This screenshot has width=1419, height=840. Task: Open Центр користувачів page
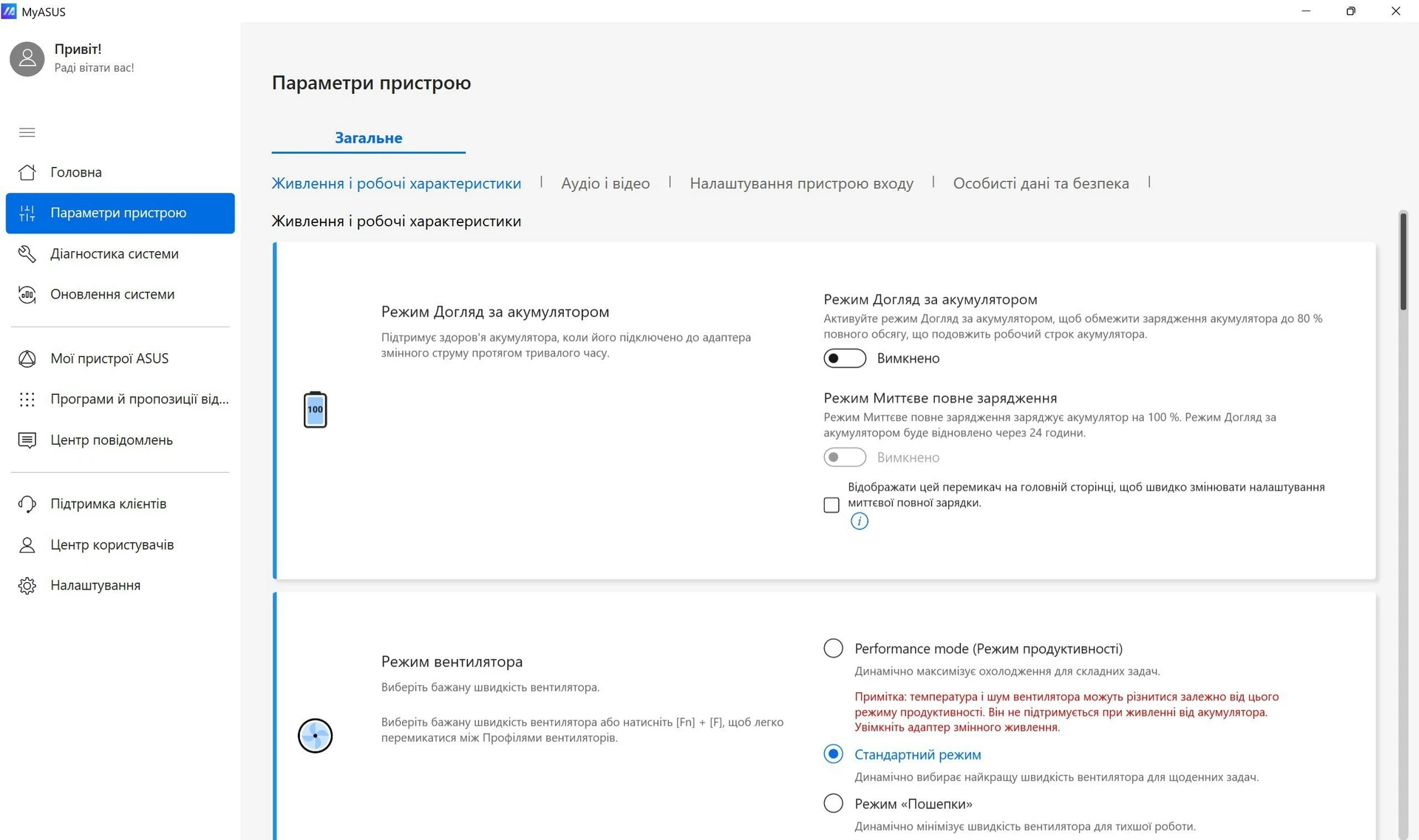(x=120, y=545)
